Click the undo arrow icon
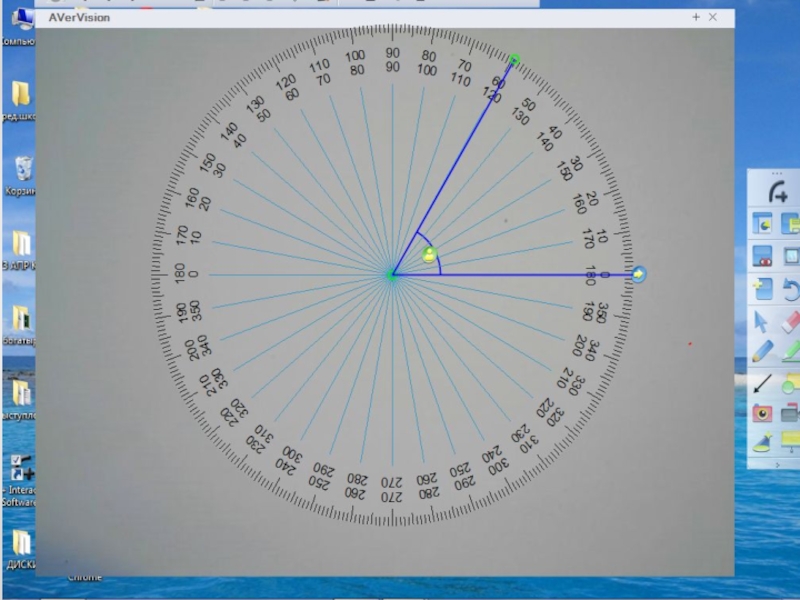Image resolution: width=800 pixels, height=600 pixels. tap(789, 290)
